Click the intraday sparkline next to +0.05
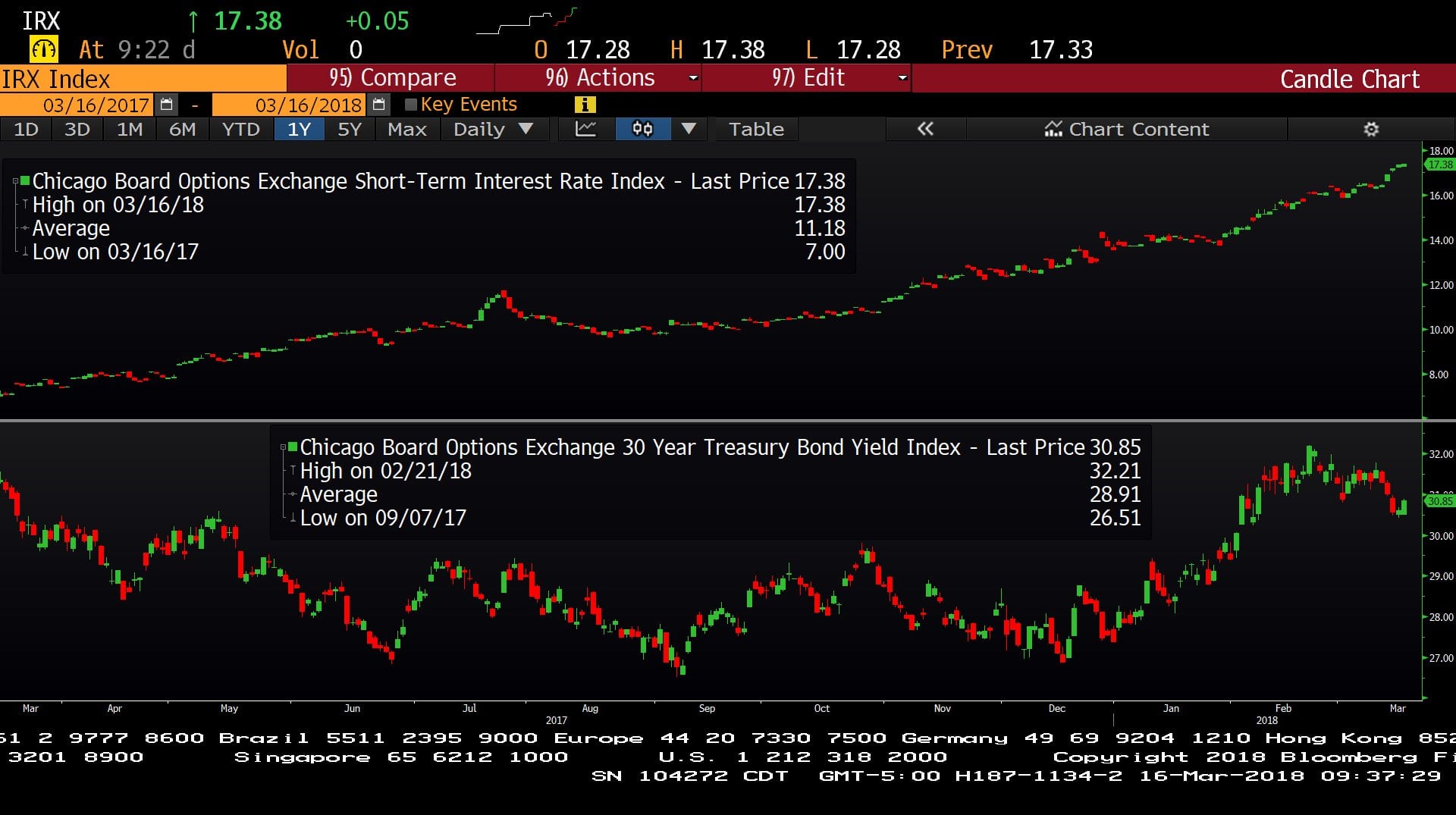 [x=526, y=21]
